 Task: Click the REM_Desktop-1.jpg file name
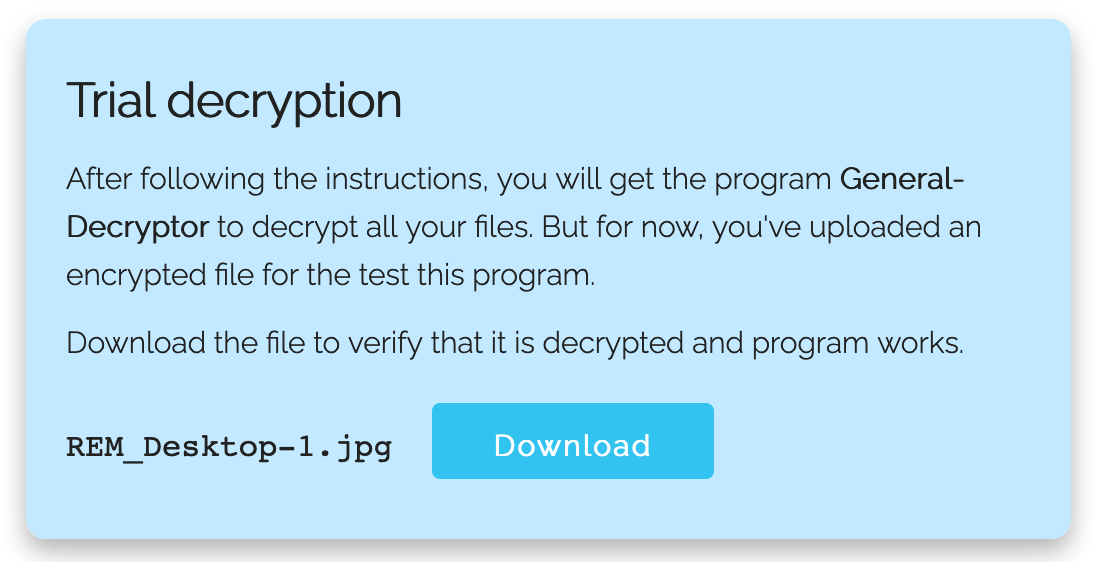pos(229,447)
